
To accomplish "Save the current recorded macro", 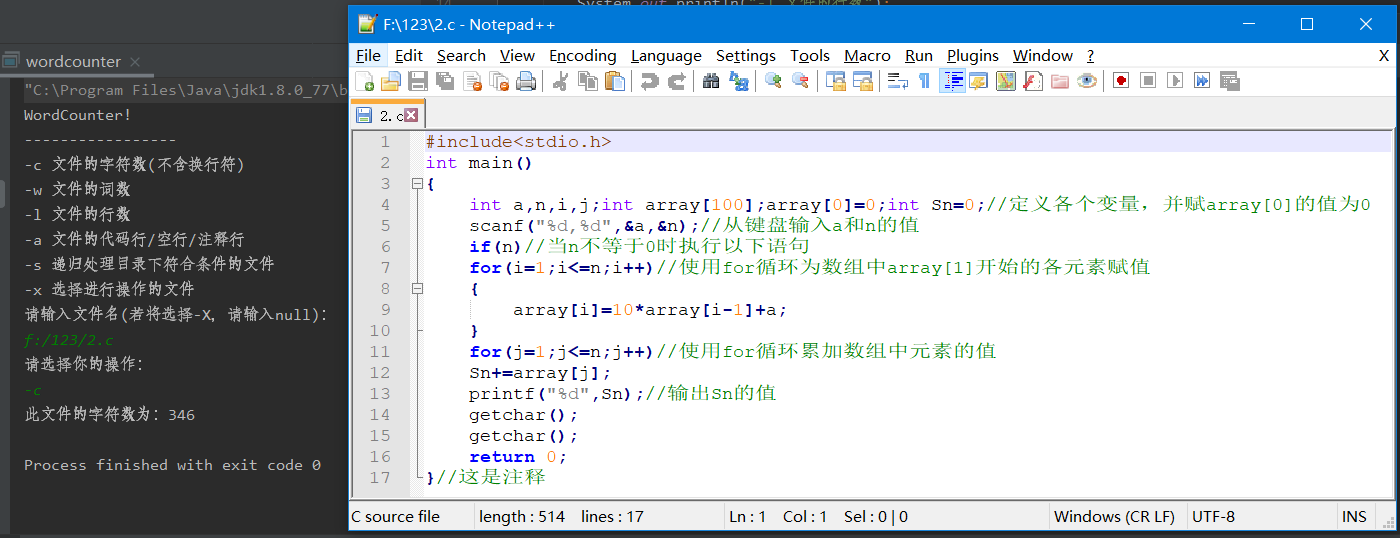I will 1229,81.
